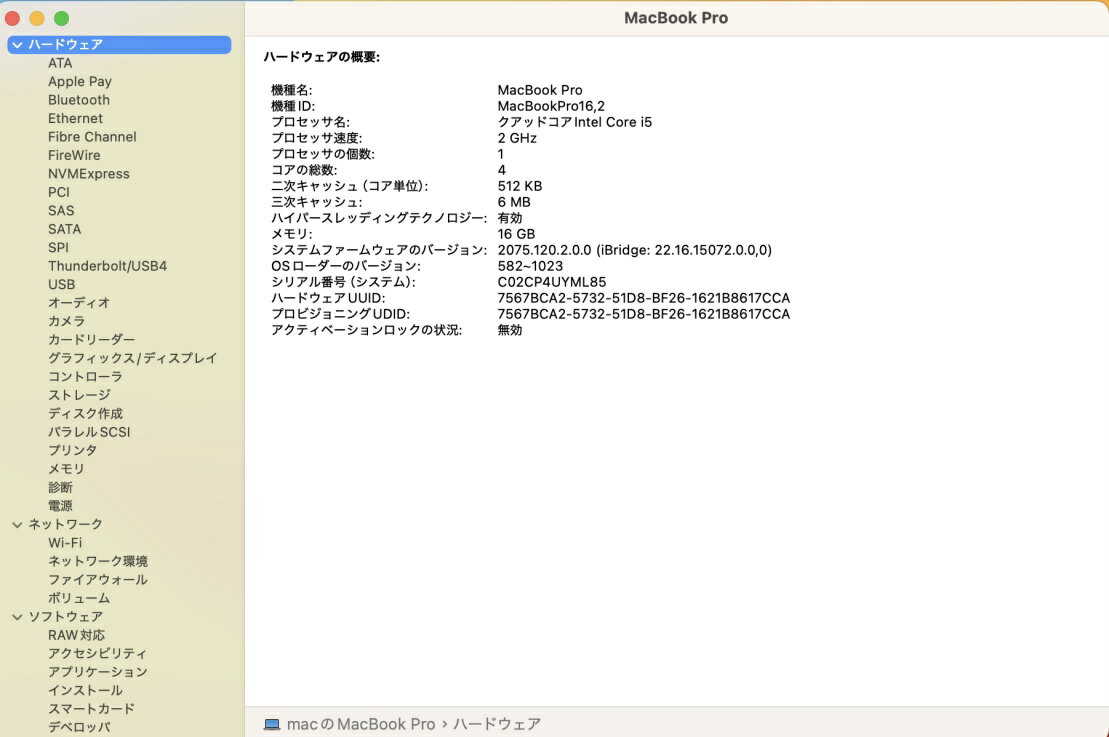Select the Apple Pay item
This screenshot has width=1109, height=737.
(x=80, y=82)
